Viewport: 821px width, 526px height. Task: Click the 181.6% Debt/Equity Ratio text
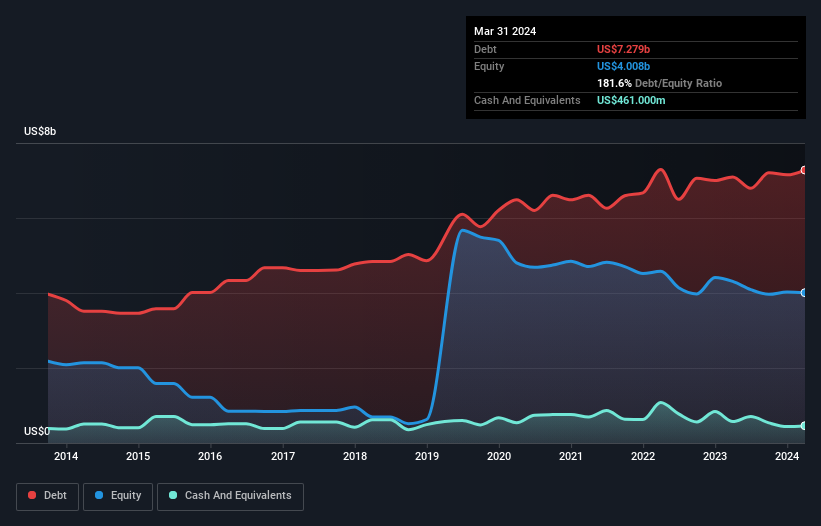pos(659,83)
